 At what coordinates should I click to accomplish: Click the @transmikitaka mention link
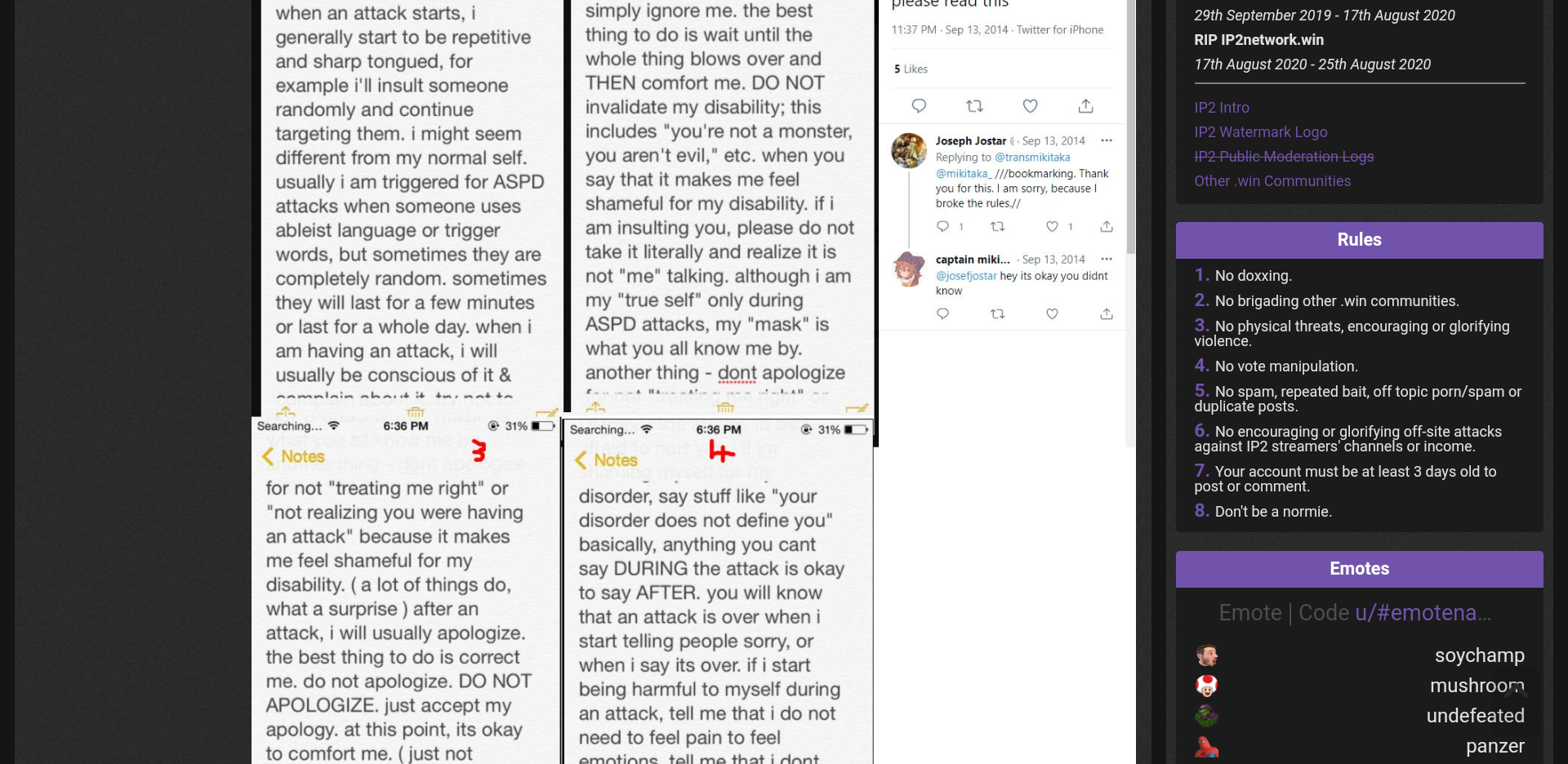click(x=1031, y=158)
